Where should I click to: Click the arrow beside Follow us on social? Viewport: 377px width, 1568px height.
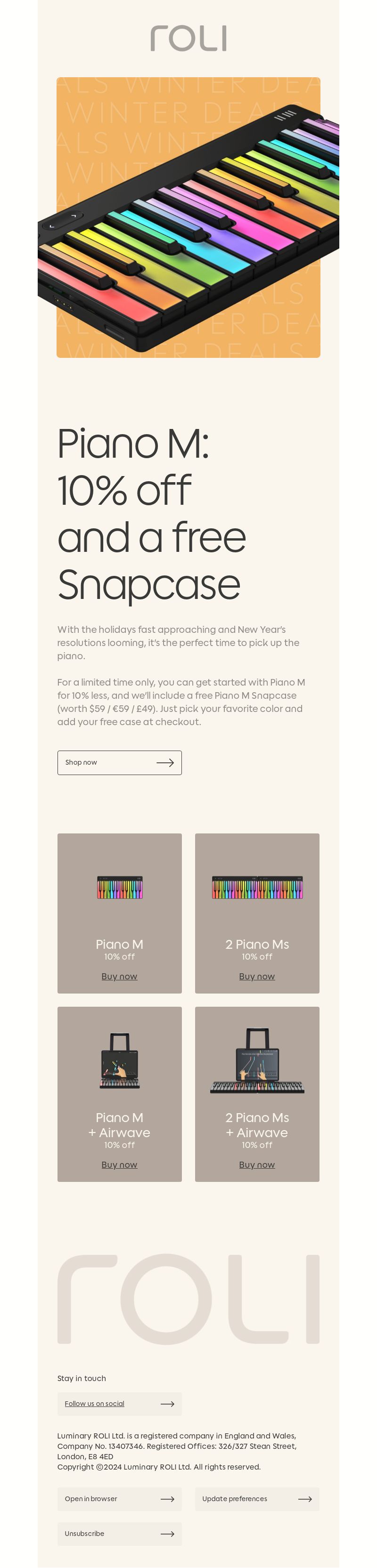[167, 1404]
